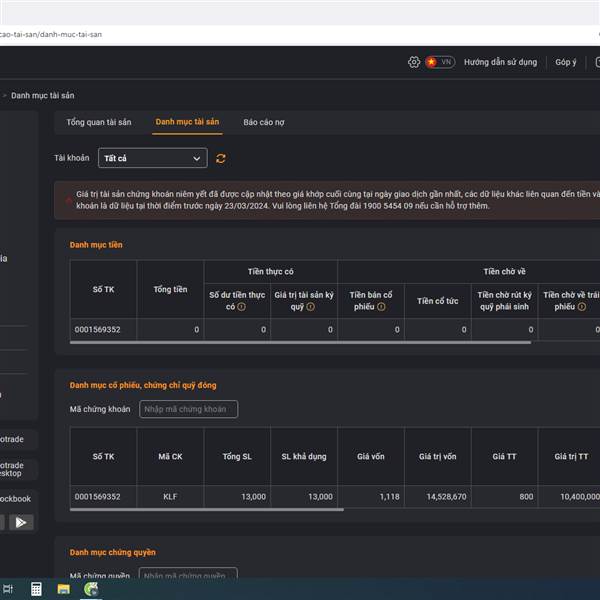The width and height of the screenshot is (600, 600).
Task: Click the Tổng SL column header
Action: pos(237,457)
